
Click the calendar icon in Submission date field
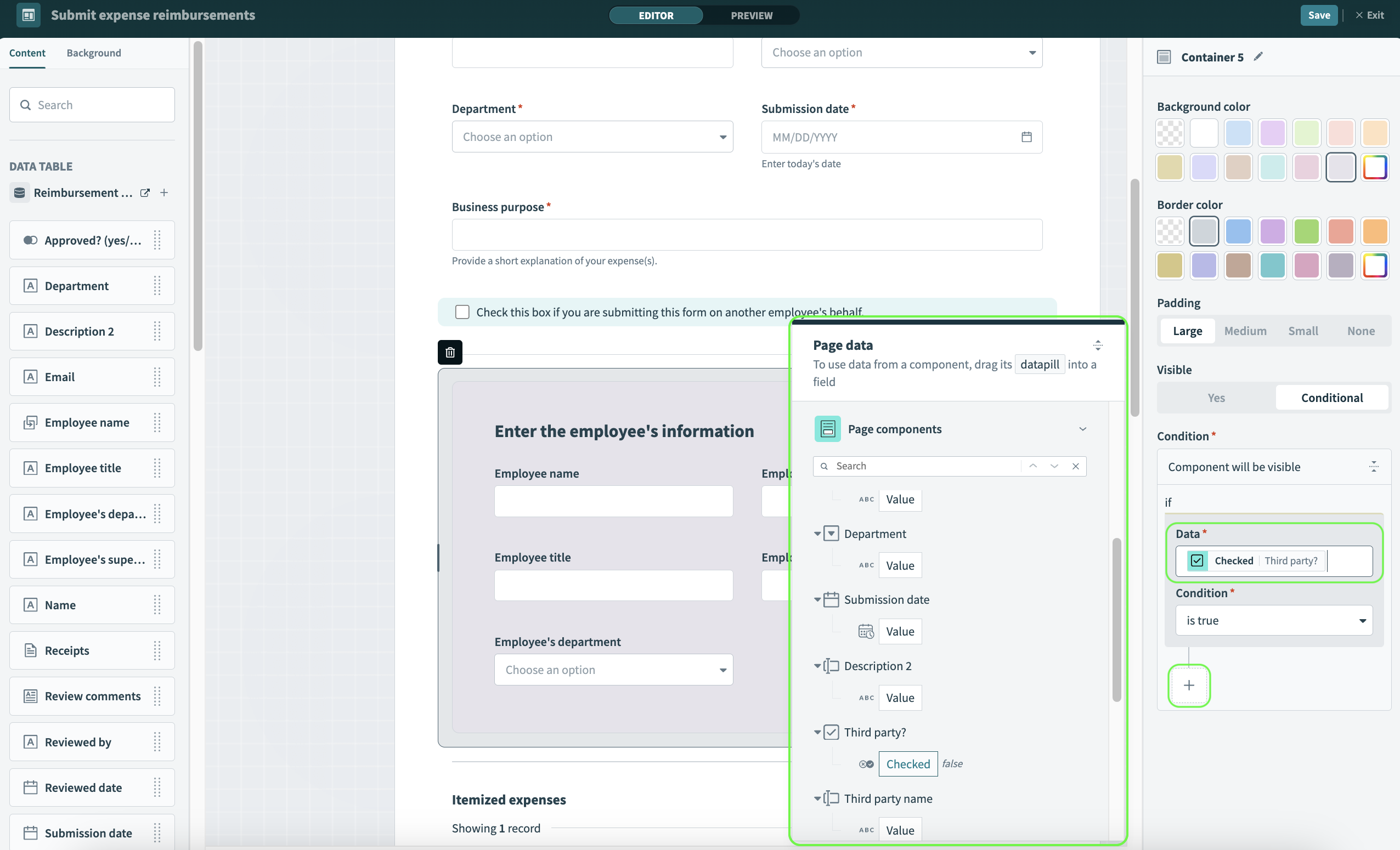pyautogui.click(x=1026, y=137)
